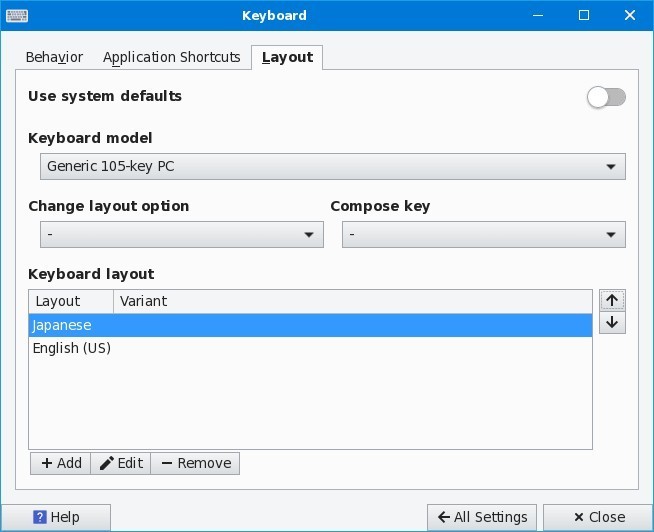
Task: Select the English (US) layout row
Action: click(310, 348)
